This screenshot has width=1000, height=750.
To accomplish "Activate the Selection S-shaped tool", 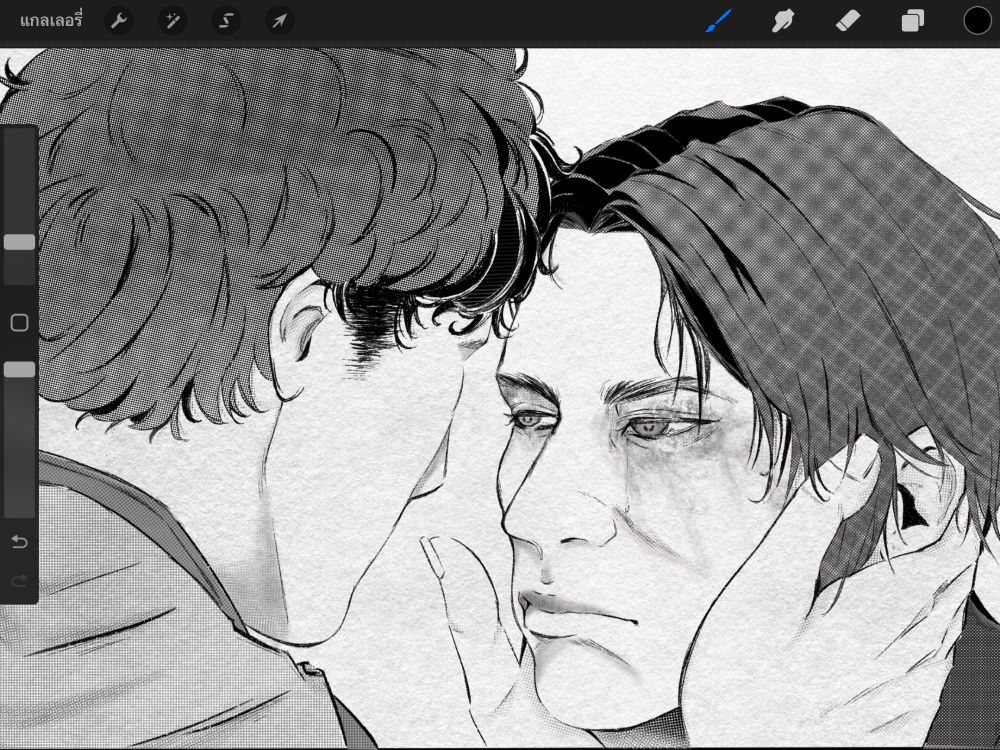I will pyautogui.click(x=226, y=21).
